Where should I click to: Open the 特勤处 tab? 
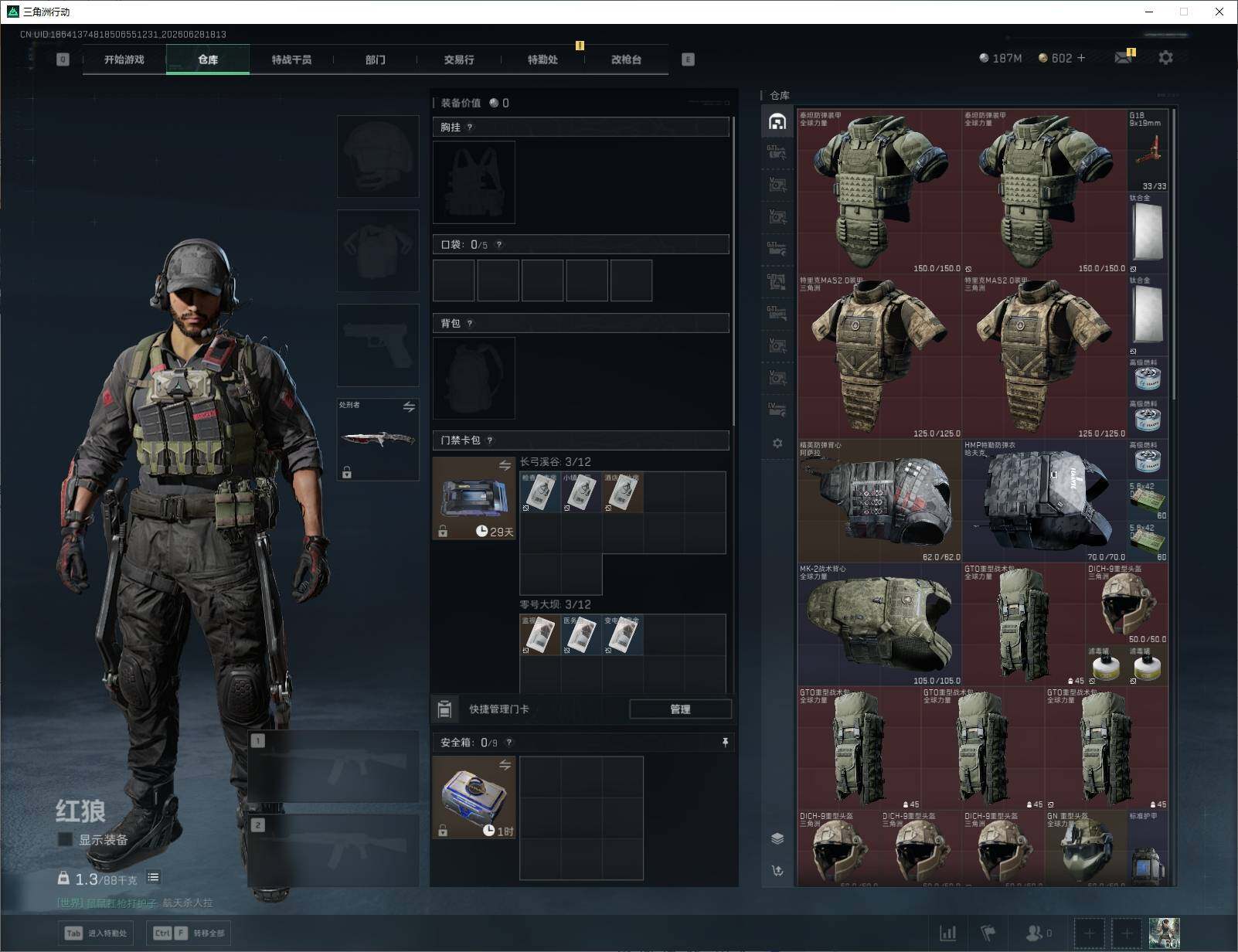(542, 59)
